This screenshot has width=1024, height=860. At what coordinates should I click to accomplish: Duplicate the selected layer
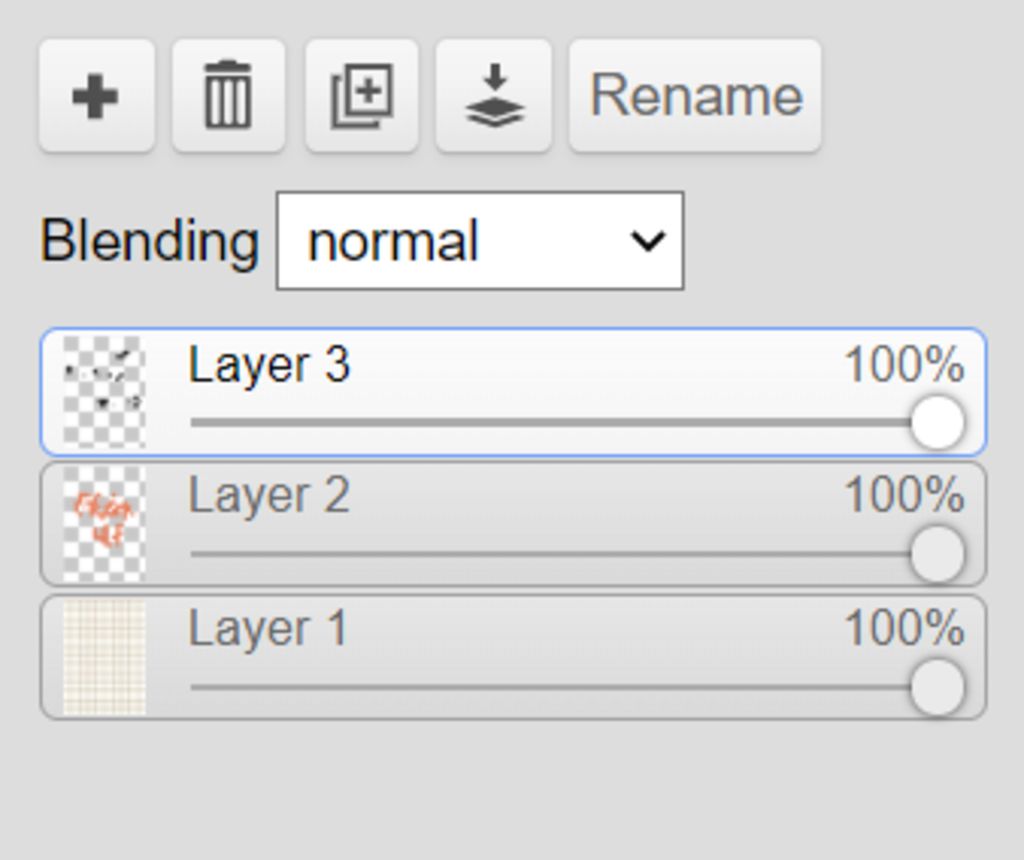361,95
